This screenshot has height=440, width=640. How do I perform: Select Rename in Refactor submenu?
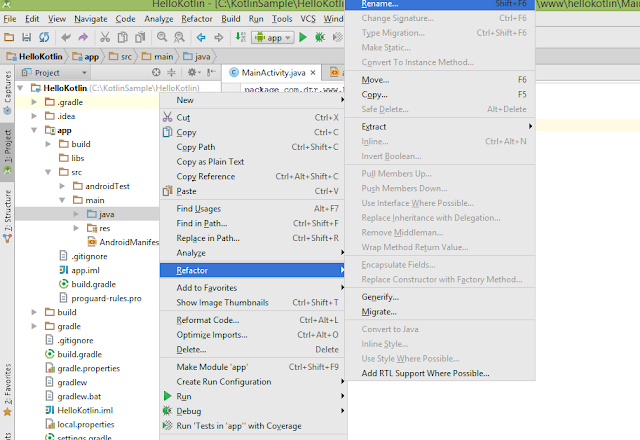click(x=440, y=4)
